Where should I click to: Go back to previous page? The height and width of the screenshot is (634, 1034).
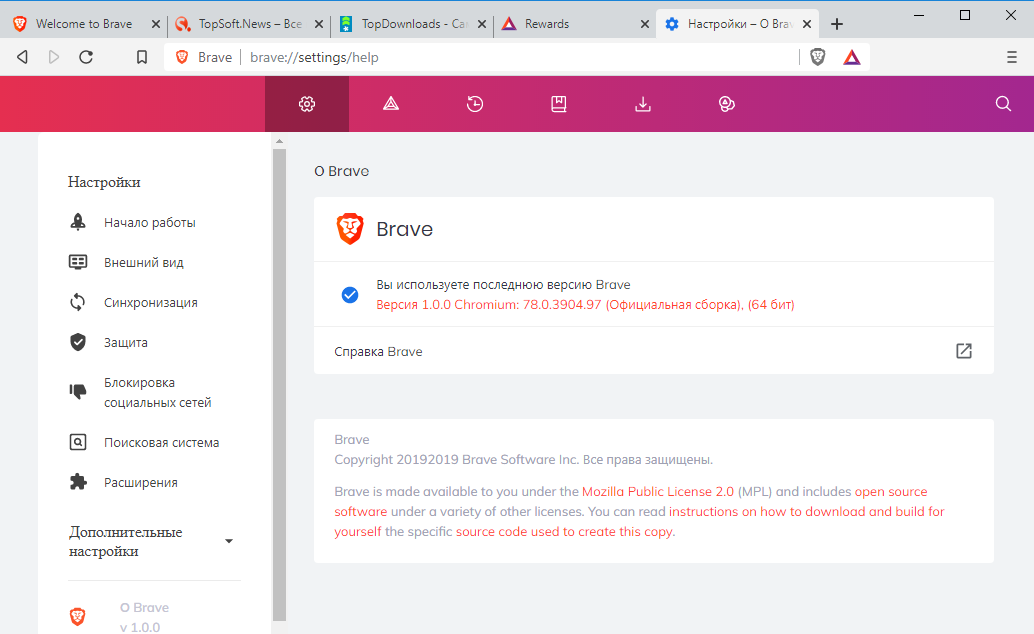22,57
